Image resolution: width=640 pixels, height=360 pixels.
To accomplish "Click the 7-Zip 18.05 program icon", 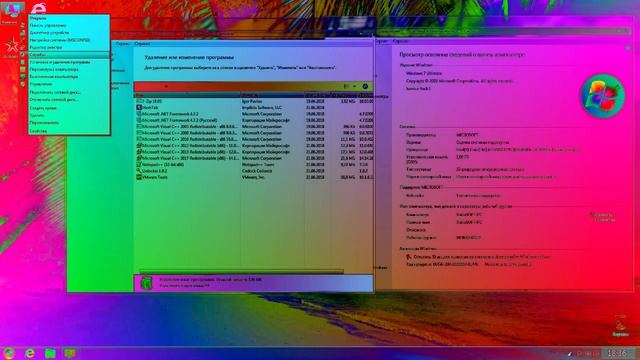I will click(x=139, y=101).
